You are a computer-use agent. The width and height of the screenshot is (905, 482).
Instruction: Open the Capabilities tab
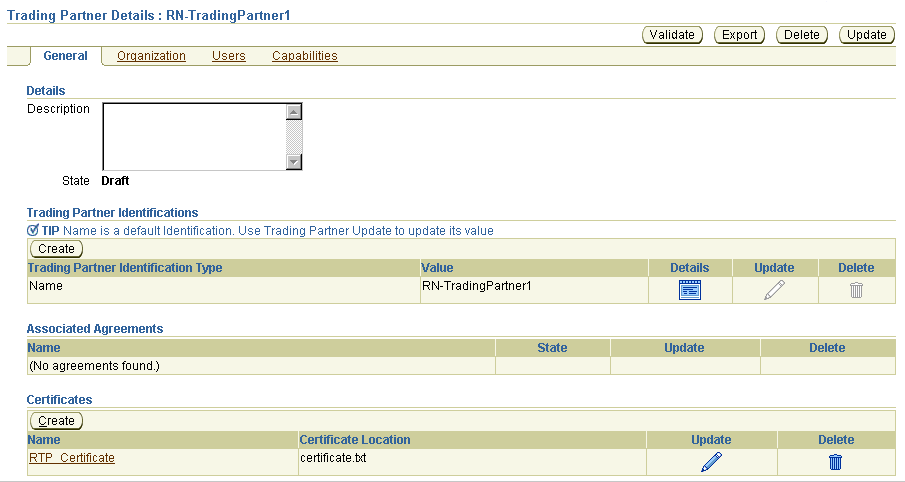305,56
